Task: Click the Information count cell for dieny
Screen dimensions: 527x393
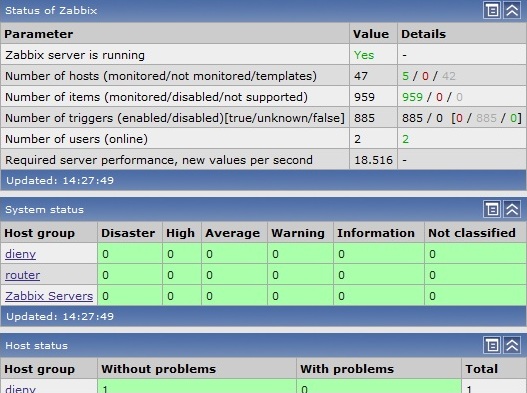Action: tap(379, 254)
